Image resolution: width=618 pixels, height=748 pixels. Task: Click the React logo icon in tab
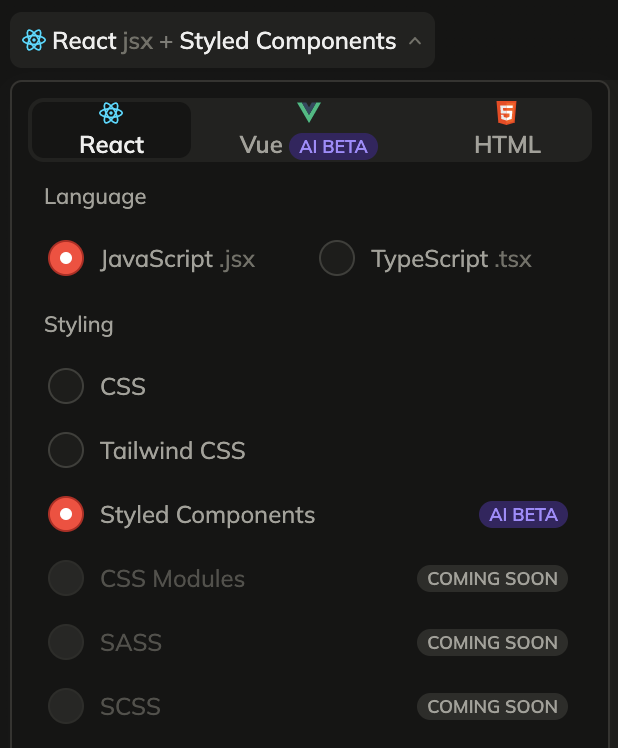pos(111,113)
